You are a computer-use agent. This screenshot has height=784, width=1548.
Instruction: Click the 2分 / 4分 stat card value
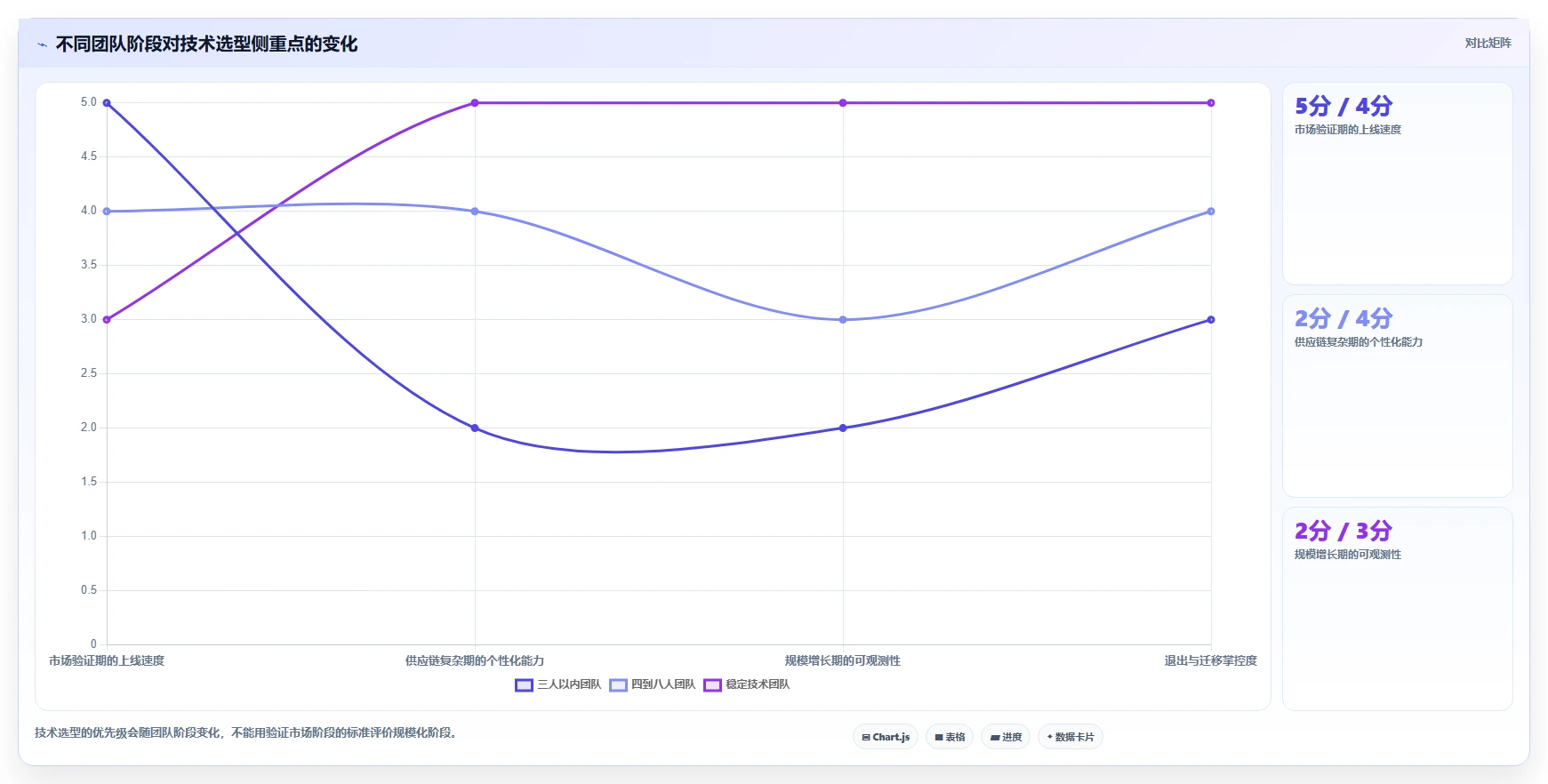click(x=1343, y=318)
